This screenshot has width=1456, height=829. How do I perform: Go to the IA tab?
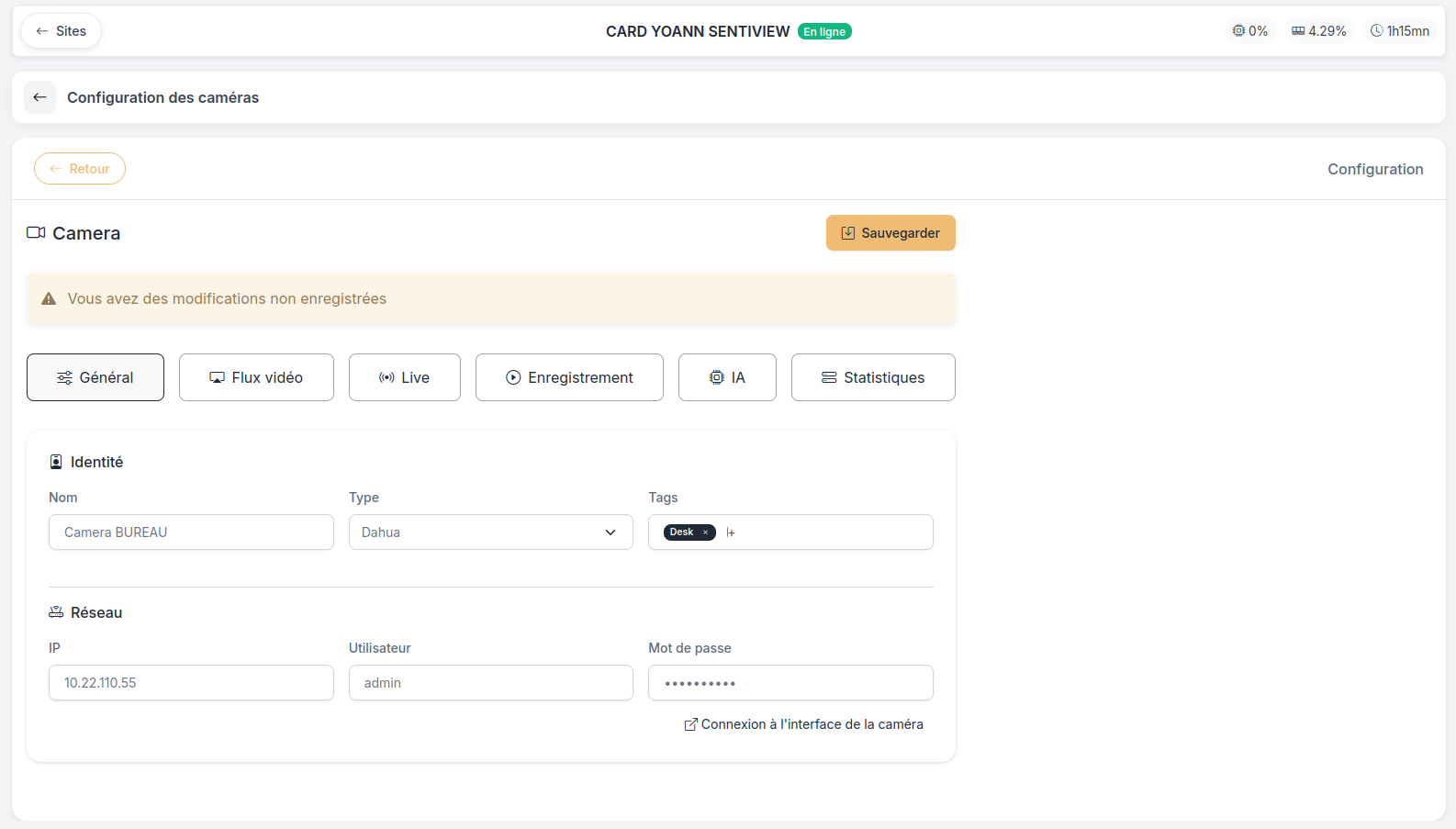point(727,377)
